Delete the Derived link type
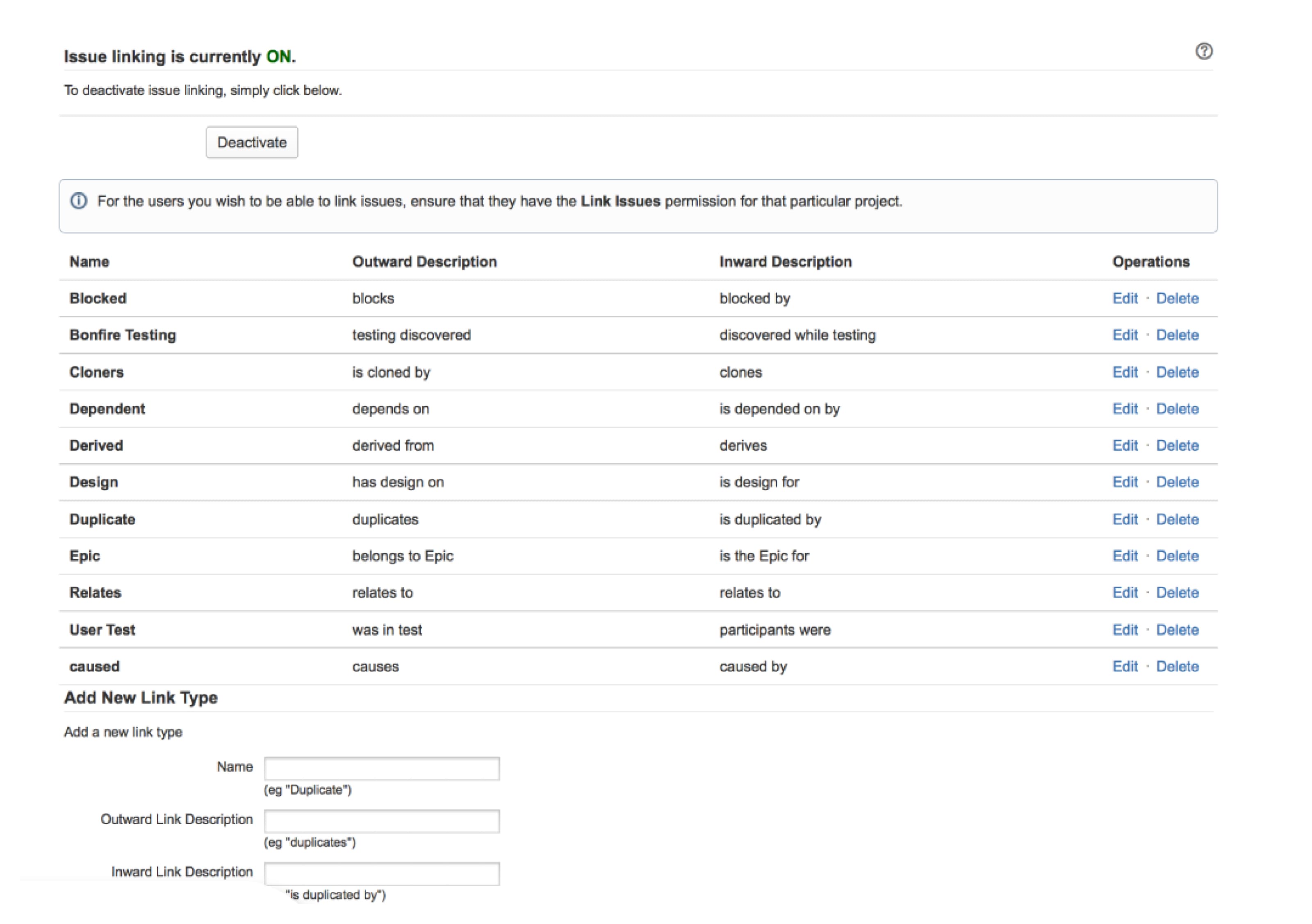 tap(1177, 445)
